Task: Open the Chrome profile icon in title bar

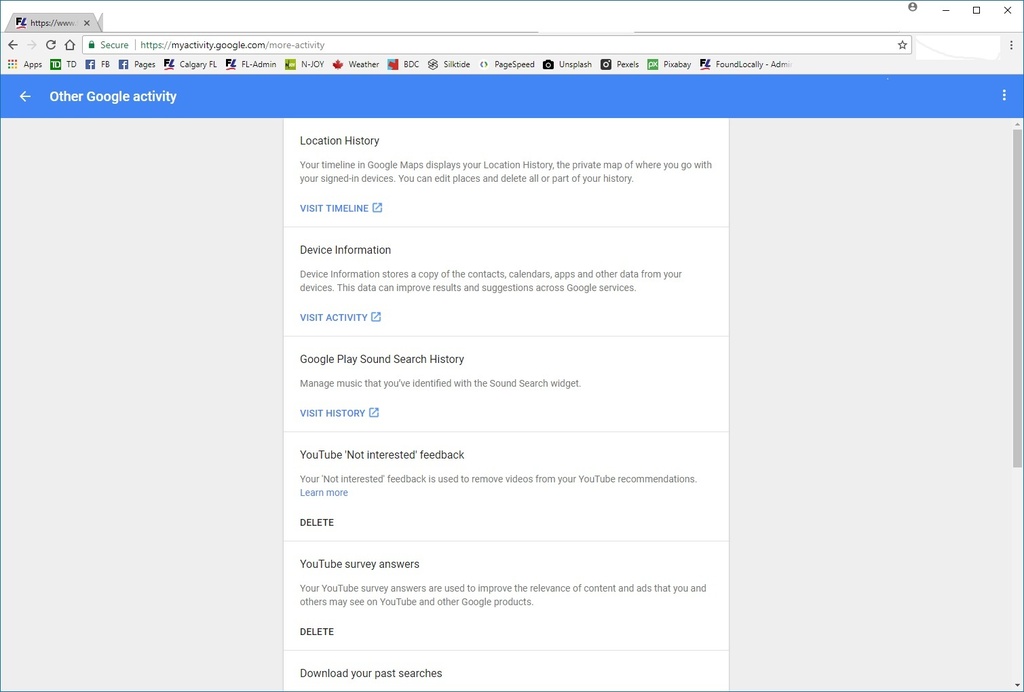Action: pyautogui.click(x=912, y=7)
